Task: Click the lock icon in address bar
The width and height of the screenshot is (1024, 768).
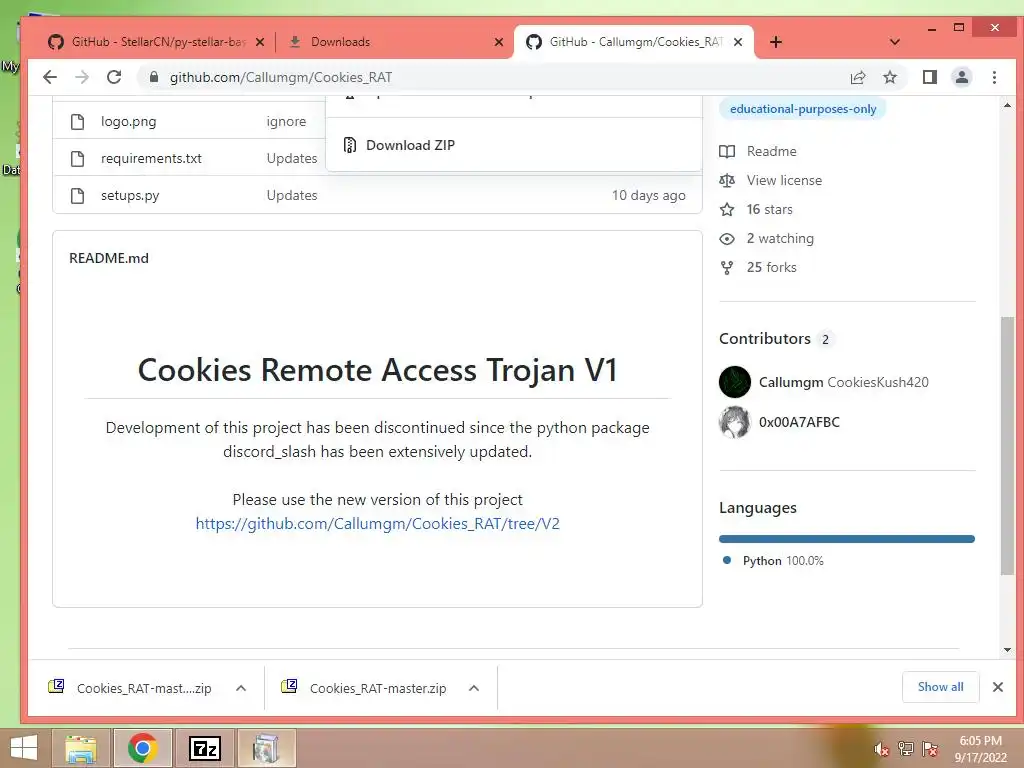Action: 153,77
